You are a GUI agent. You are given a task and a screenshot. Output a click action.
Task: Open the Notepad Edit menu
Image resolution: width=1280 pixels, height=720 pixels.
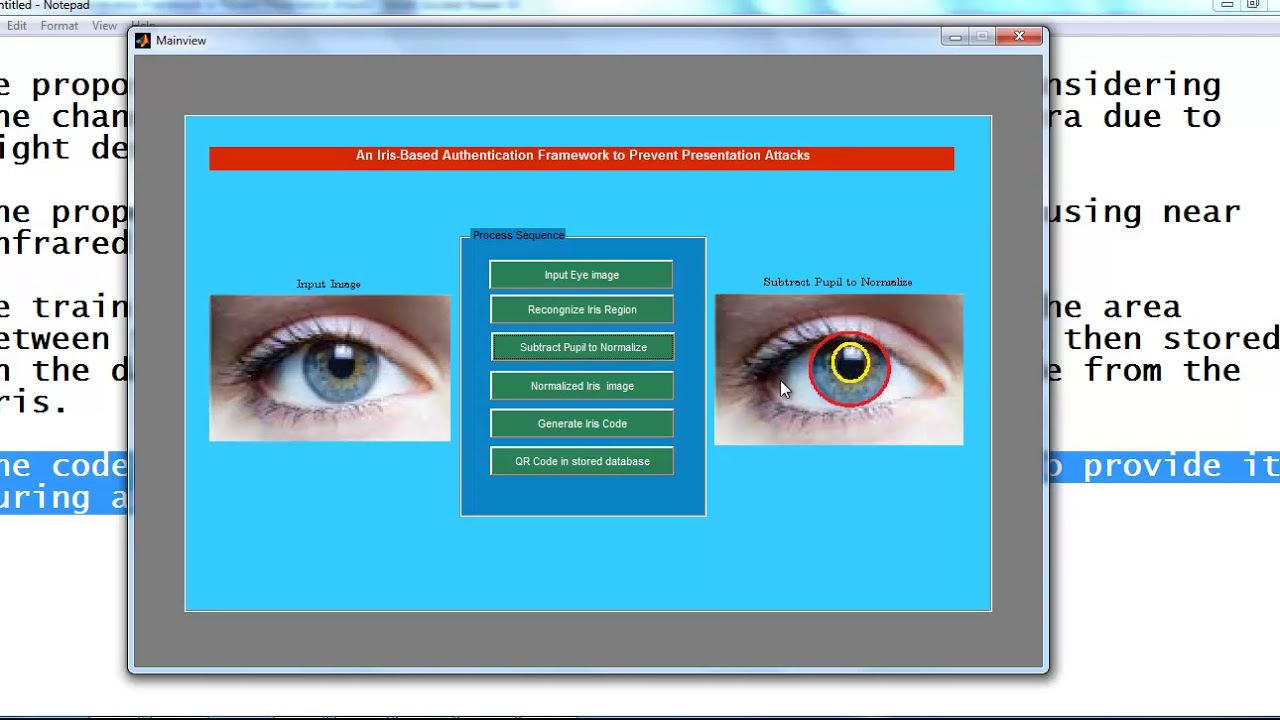tap(17, 26)
